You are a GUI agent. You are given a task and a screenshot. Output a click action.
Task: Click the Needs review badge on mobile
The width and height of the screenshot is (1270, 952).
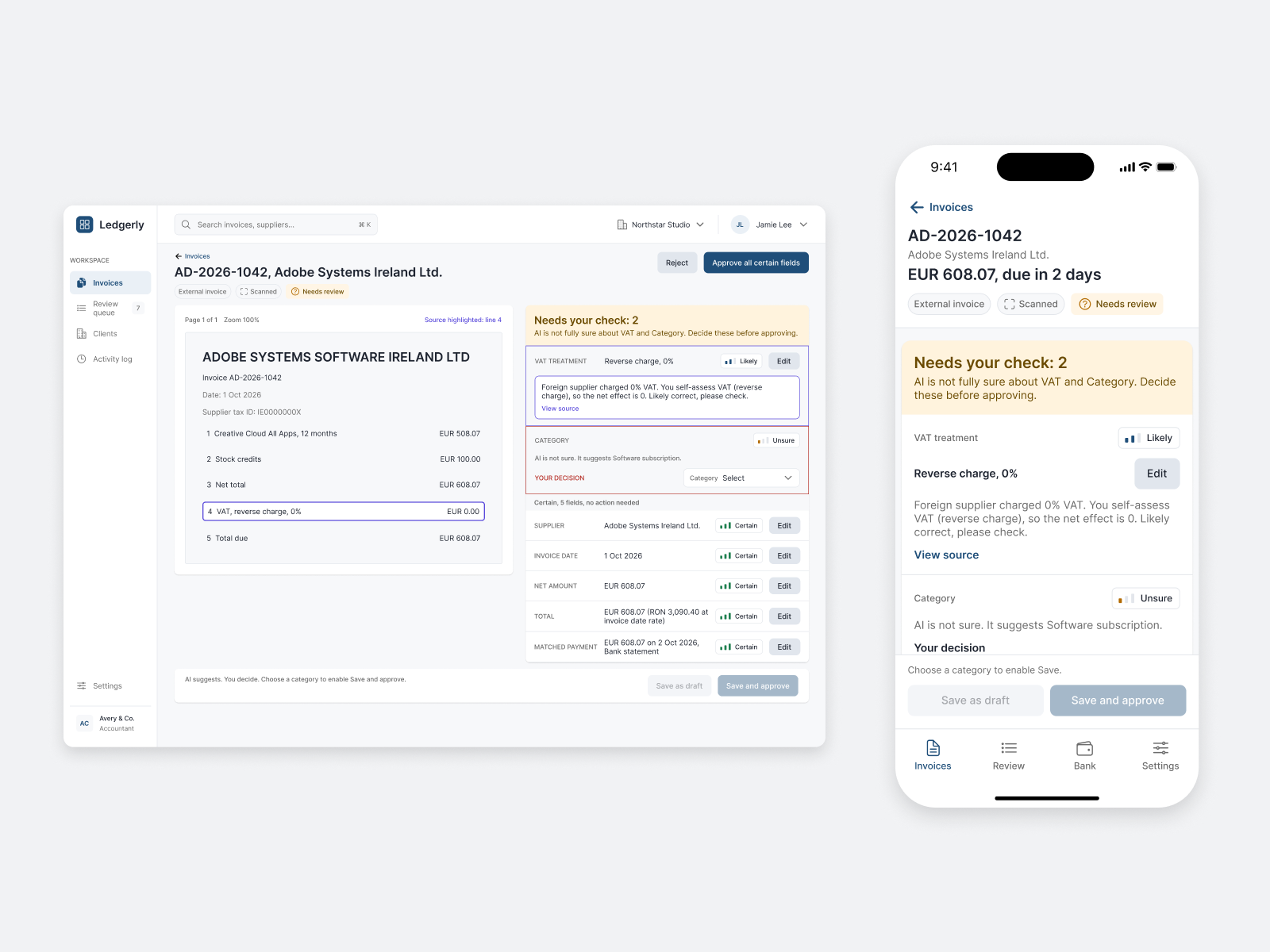pyautogui.click(x=1117, y=304)
